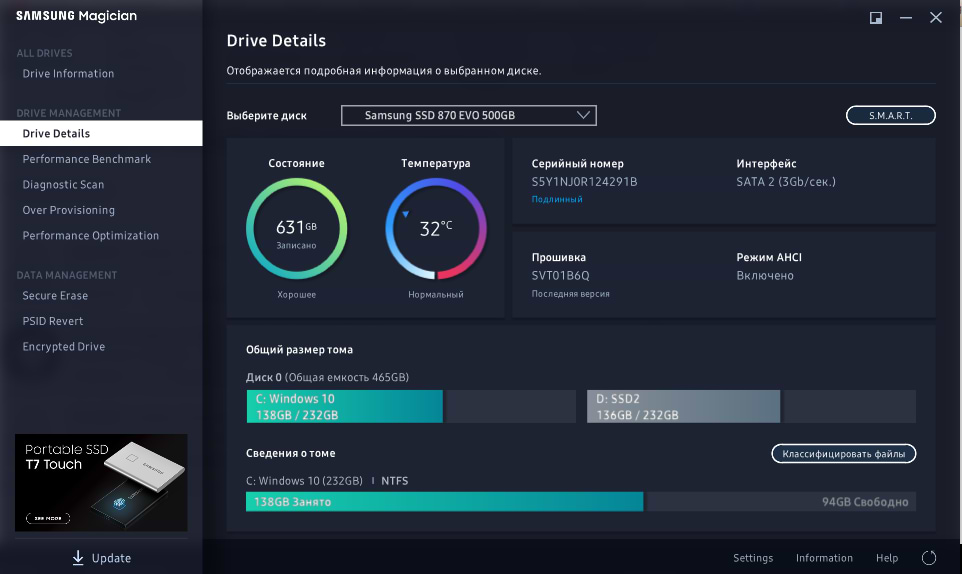The image size is (962, 574).
Task: Click the SATA 2 (3Gb/сек.) interface value
Action: [786, 182]
